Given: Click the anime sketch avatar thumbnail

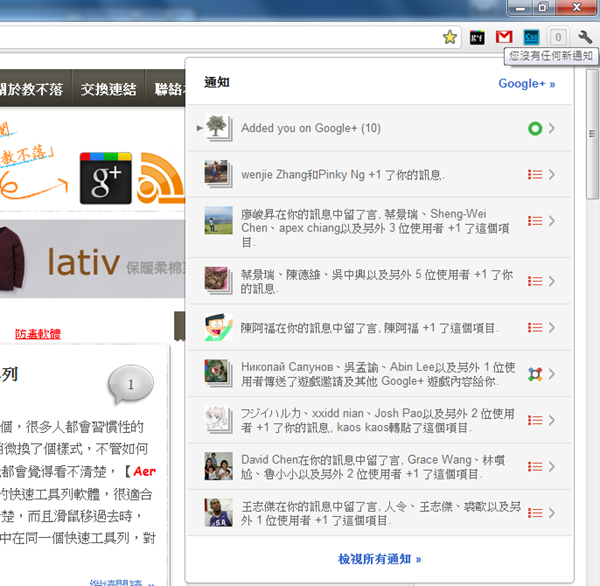Looking at the screenshot, I should tap(218, 420).
